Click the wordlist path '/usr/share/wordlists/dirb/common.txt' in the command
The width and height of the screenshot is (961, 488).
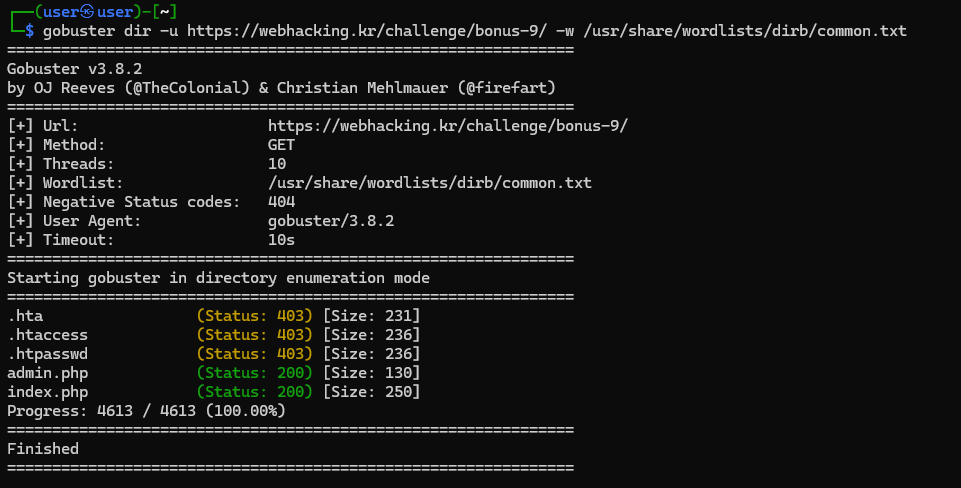click(x=745, y=31)
